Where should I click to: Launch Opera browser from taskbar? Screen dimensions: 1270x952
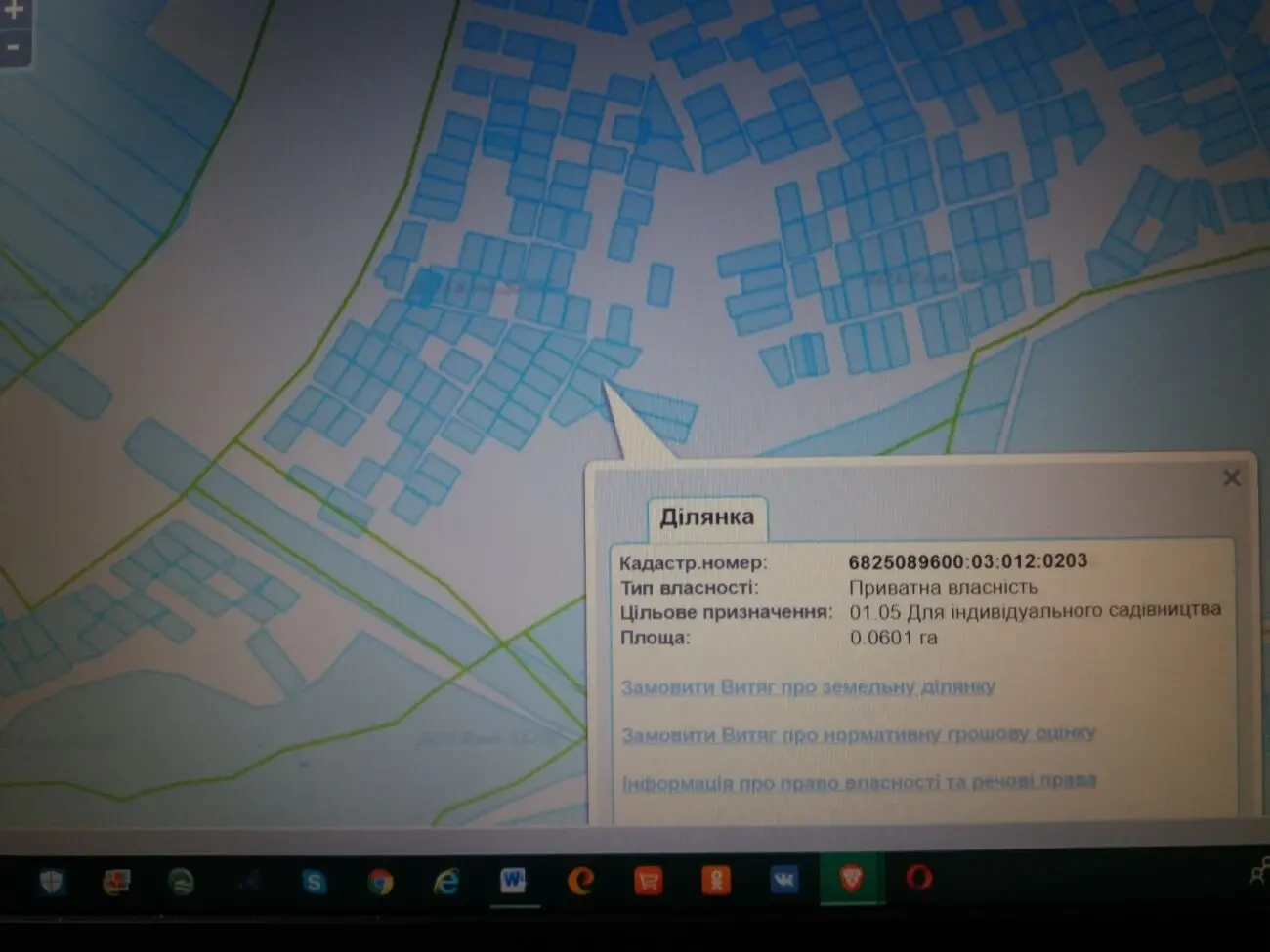coord(918,879)
